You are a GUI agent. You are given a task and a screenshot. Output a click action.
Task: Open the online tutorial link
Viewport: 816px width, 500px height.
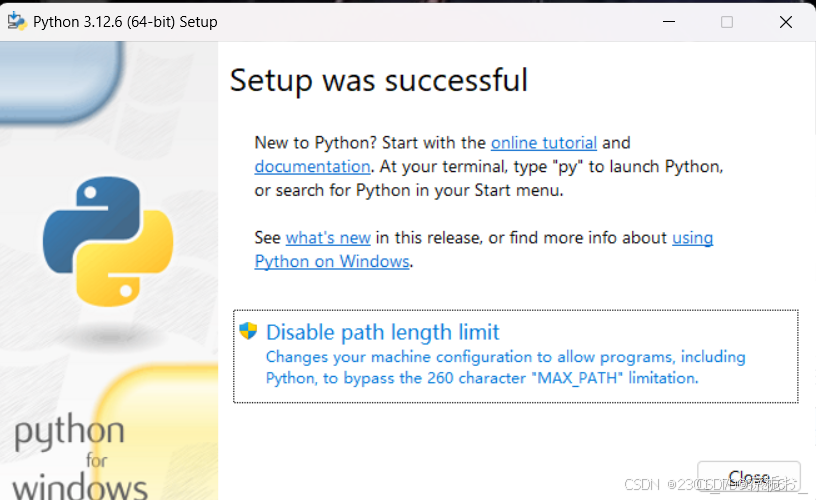click(x=544, y=143)
